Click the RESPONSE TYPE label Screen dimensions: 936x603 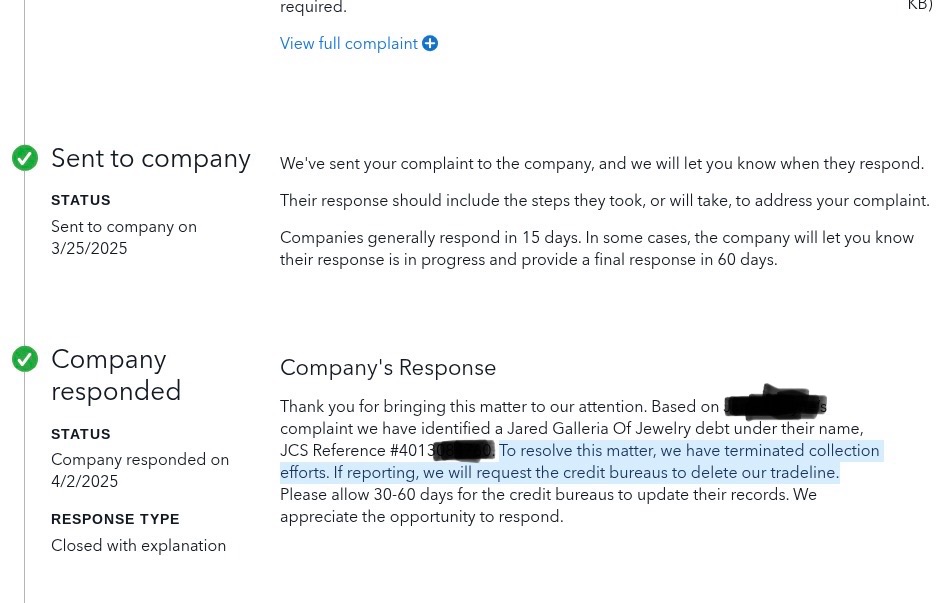115,519
